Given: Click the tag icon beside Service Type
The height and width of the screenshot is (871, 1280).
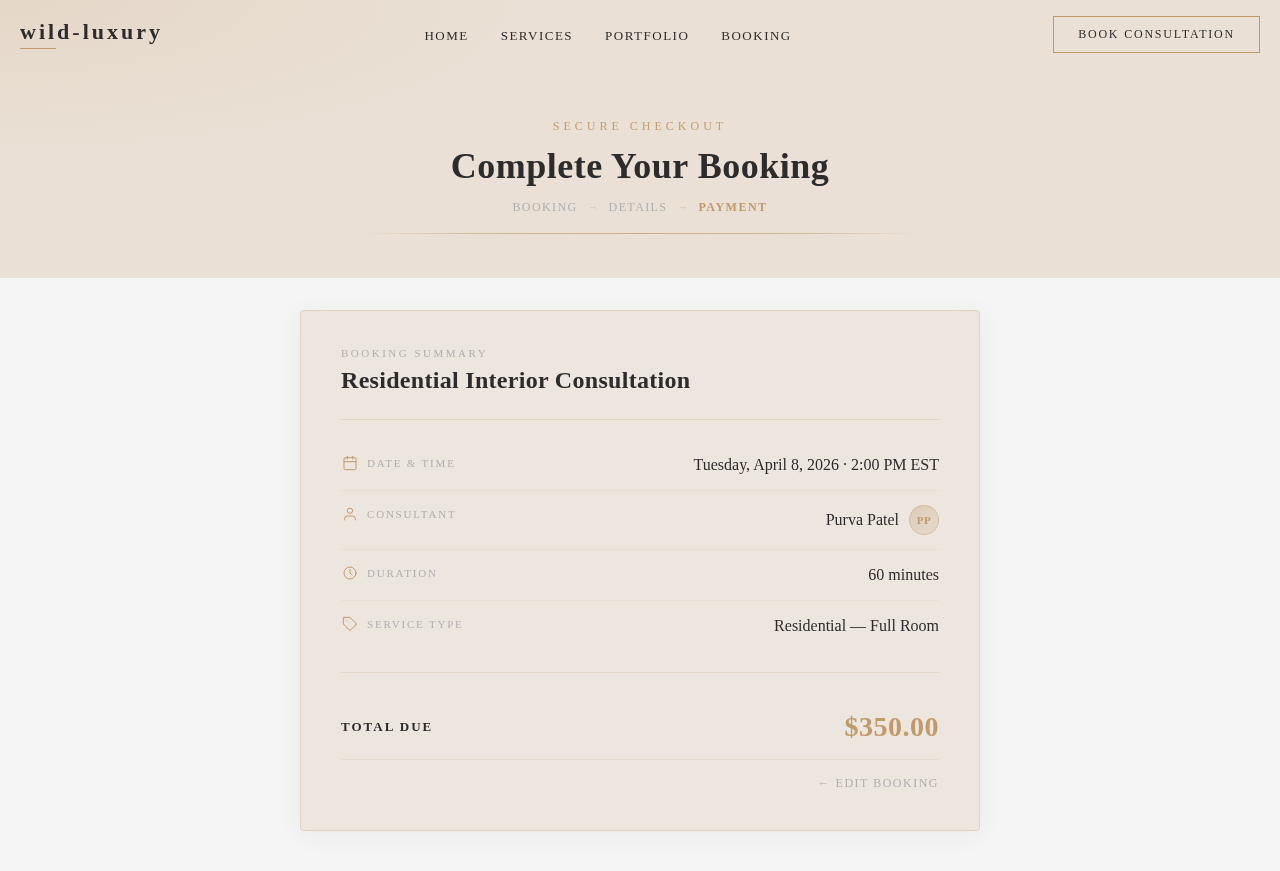Looking at the screenshot, I should pyautogui.click(x=350, y=623).
